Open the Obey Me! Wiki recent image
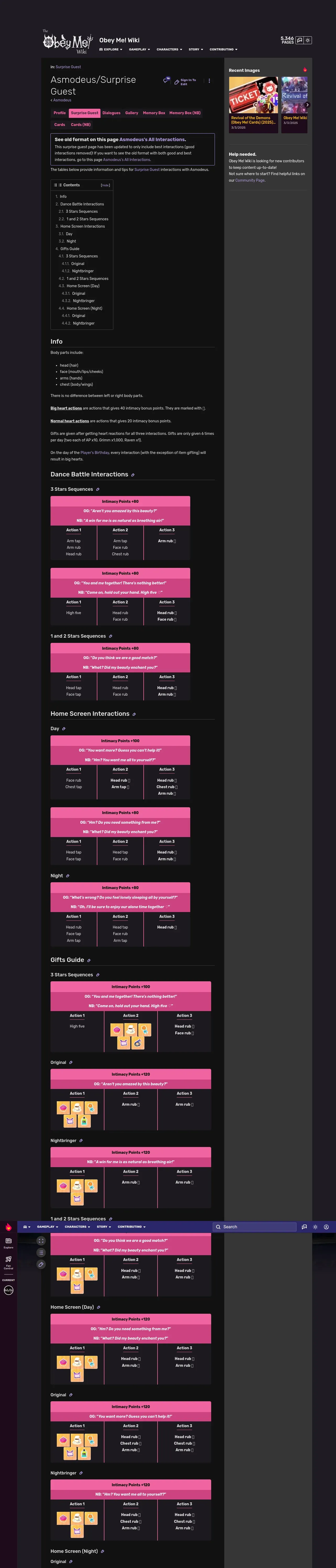 (294, 95)
